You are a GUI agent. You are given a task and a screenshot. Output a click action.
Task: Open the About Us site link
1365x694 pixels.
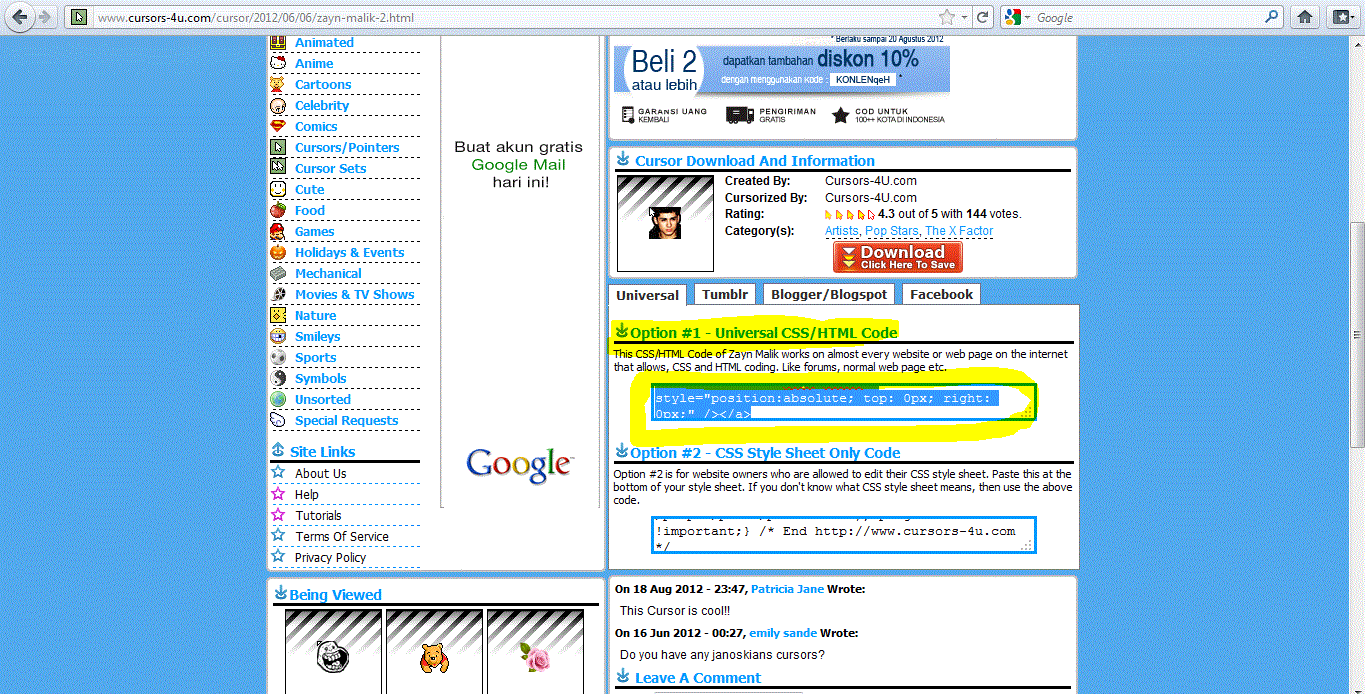point(320,473)
